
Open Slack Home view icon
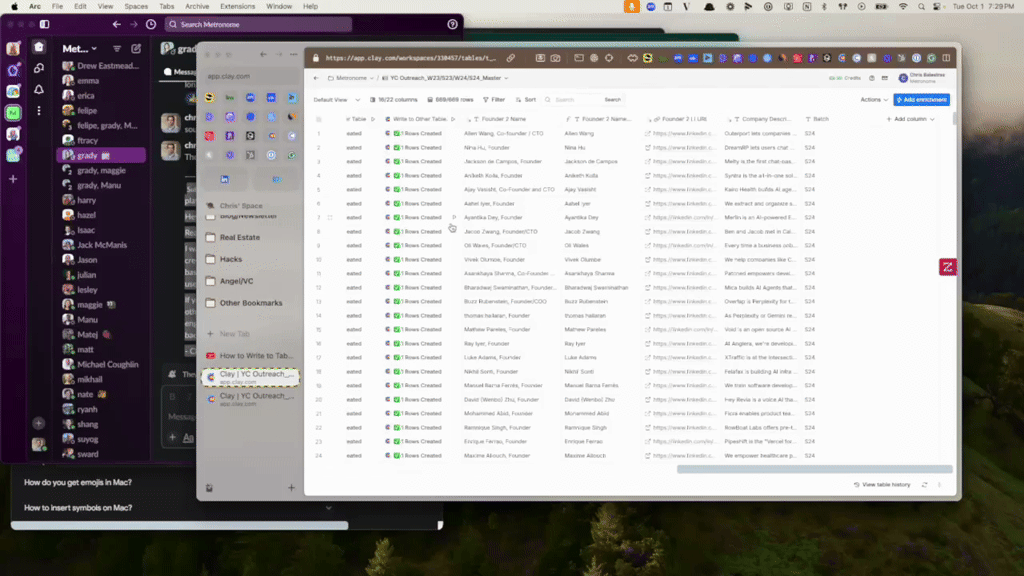pos(39,47)
